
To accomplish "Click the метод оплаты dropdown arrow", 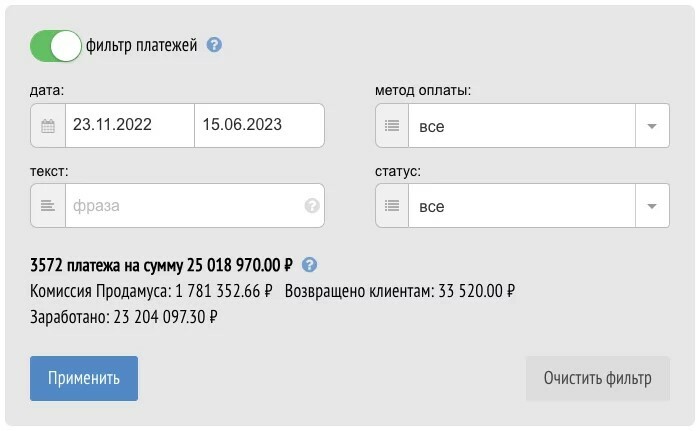I will (x=652, y=127).
